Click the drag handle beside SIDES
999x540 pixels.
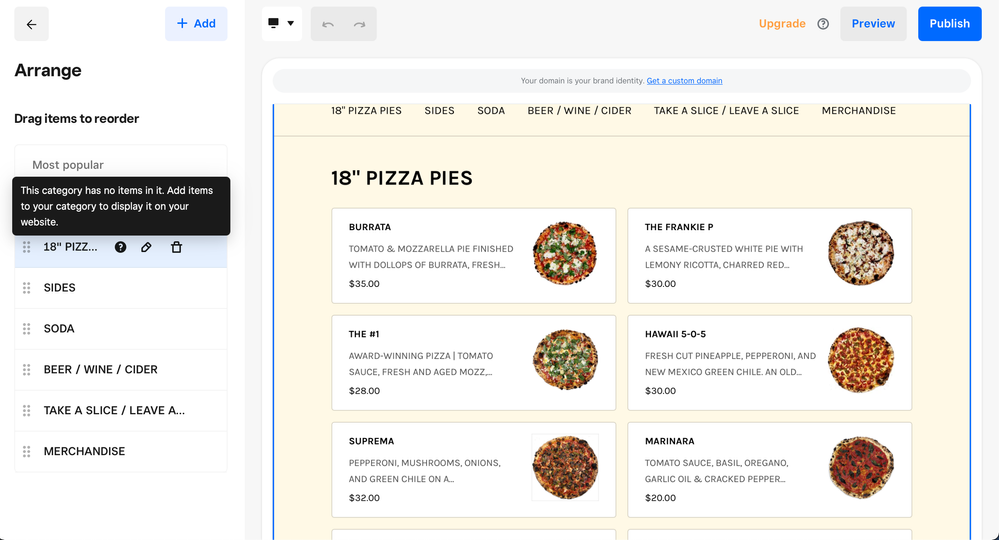(27, 288)
